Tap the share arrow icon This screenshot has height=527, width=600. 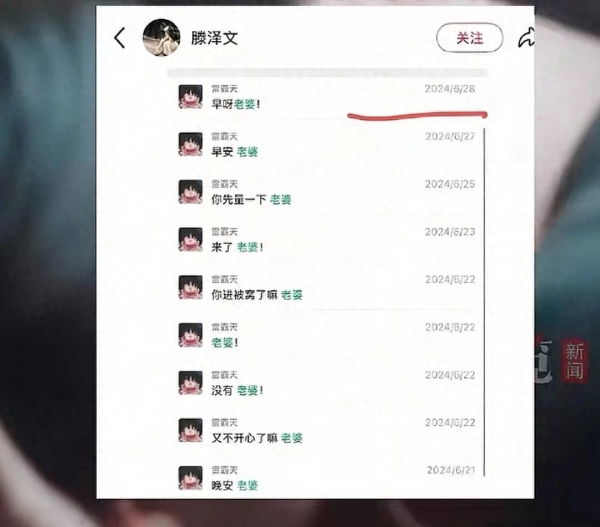tap(526, 38)
